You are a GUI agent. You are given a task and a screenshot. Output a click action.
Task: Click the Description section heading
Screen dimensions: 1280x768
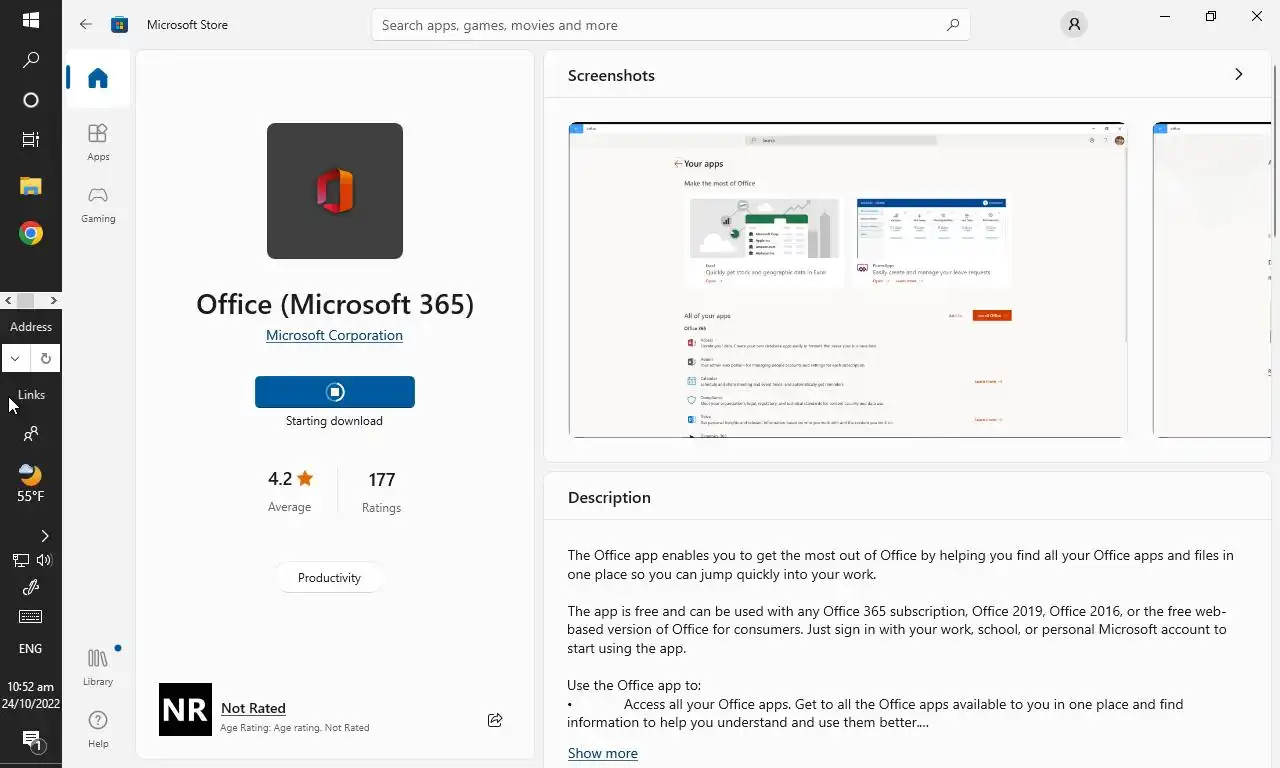pyautogui.click(x=609, y=497)
